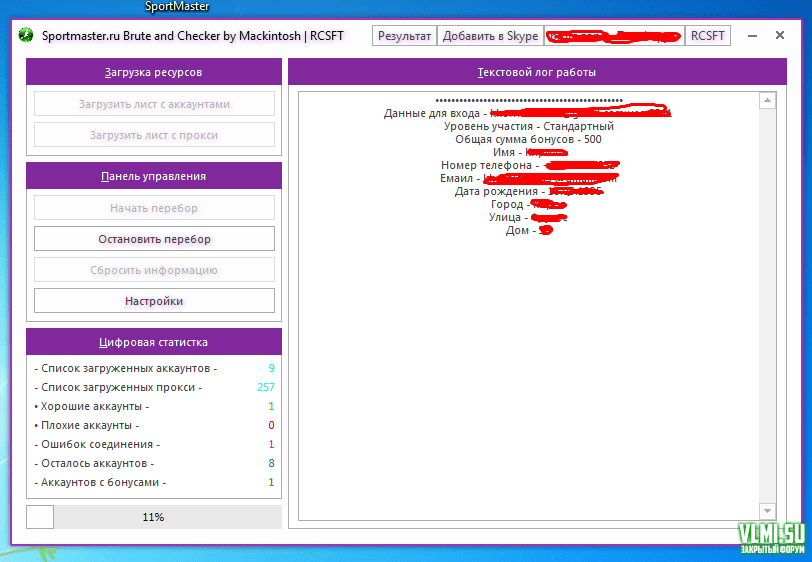
Task: Click the 11% progress bar
Action: [x=154, y=517]
